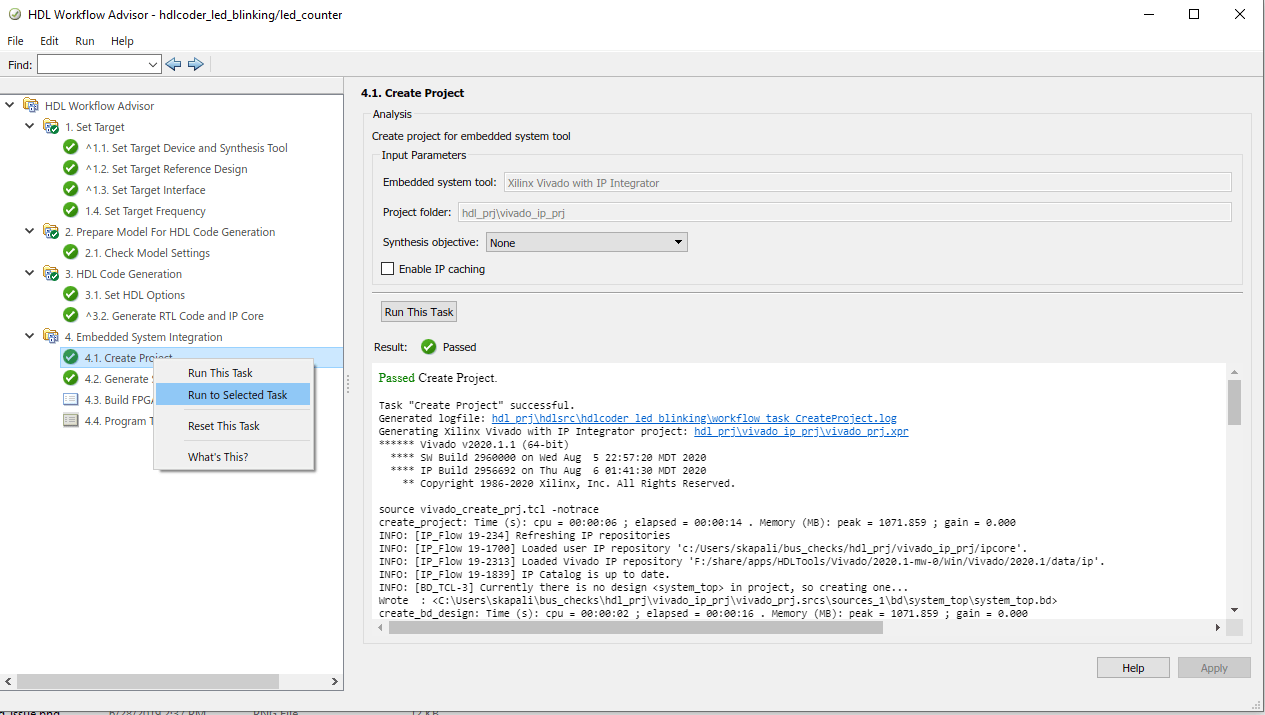Click the Set Target folder icon
This screenshot has height=715, width=1265.
50,127
